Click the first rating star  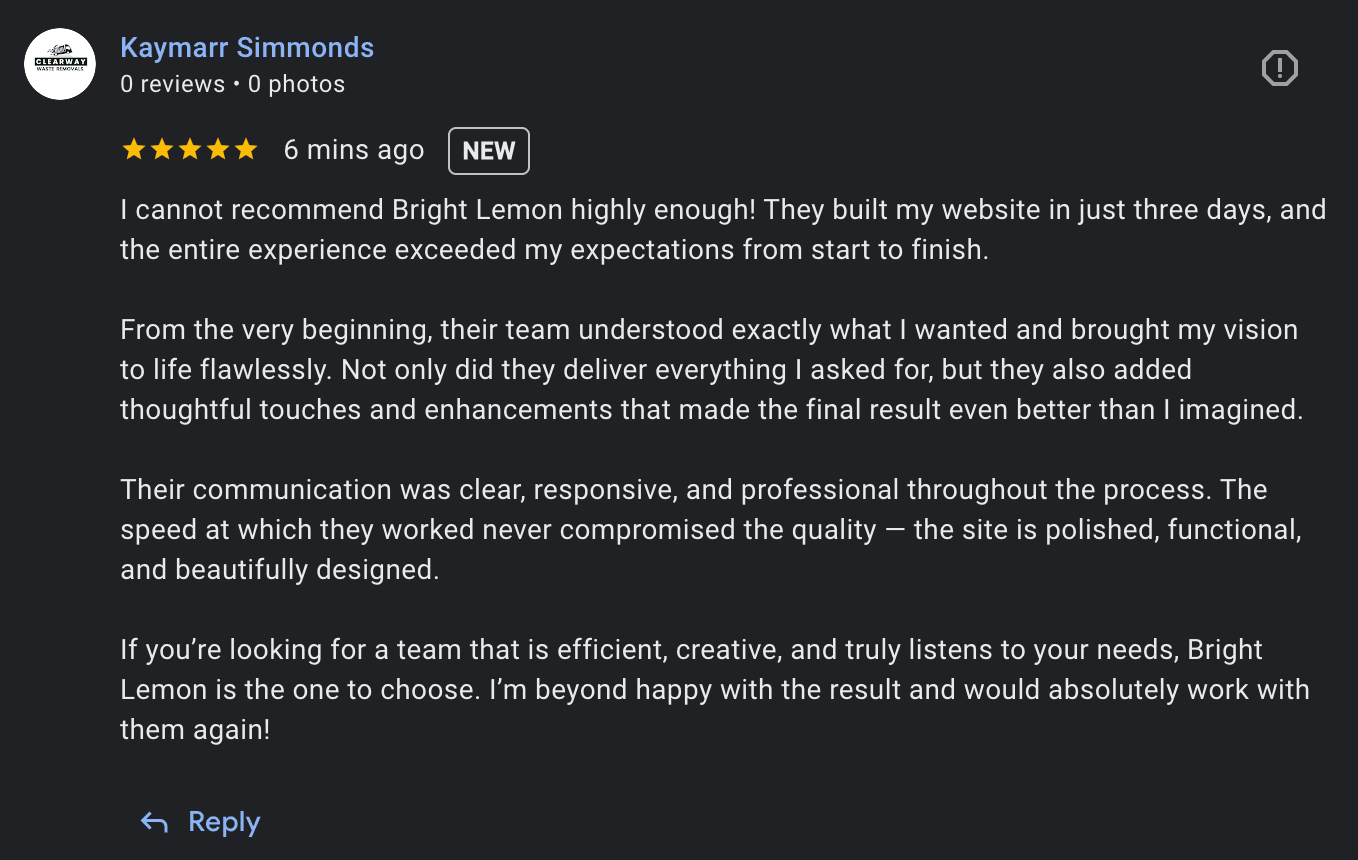point(133,150)
